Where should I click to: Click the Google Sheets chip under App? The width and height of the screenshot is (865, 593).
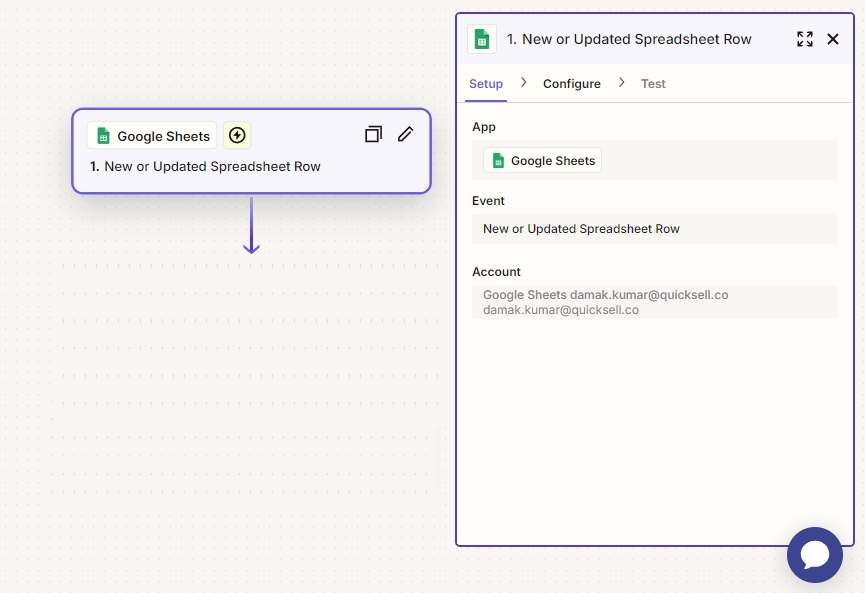click(543, 161)
